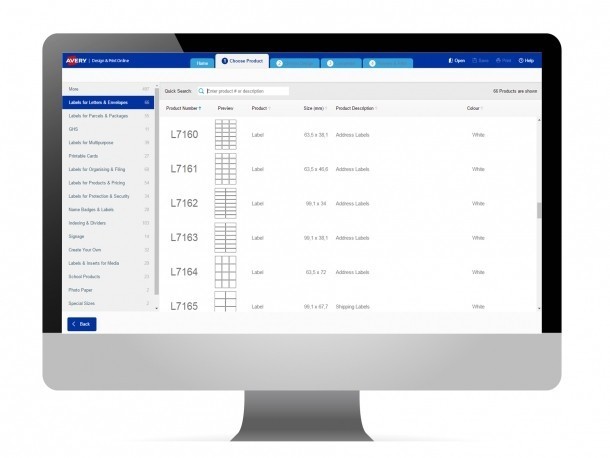Open Indexing & Dividers category

point(90,222)
